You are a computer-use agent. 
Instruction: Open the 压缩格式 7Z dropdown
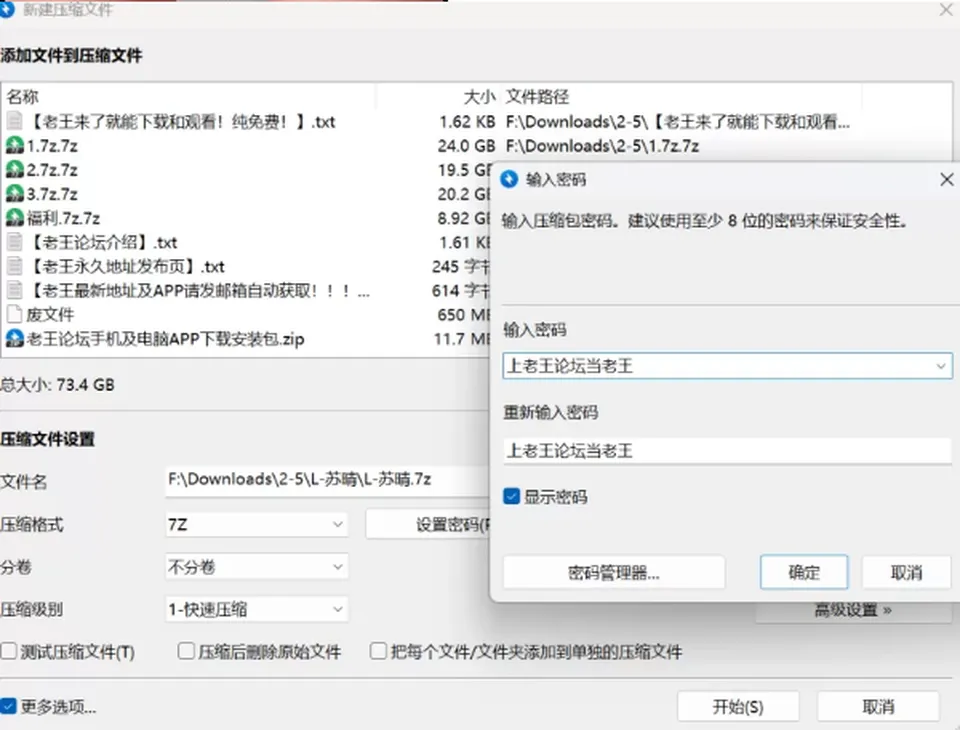(257, 525)
